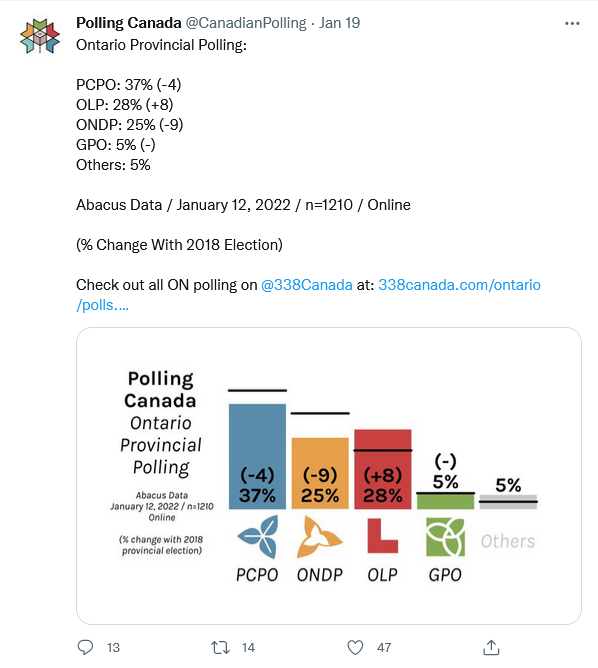Image resolution: width=598 pixels, height=668 pixels.
Task: Click the red OLP L logo
Action: pyautogui.click(x=382, y=536)
